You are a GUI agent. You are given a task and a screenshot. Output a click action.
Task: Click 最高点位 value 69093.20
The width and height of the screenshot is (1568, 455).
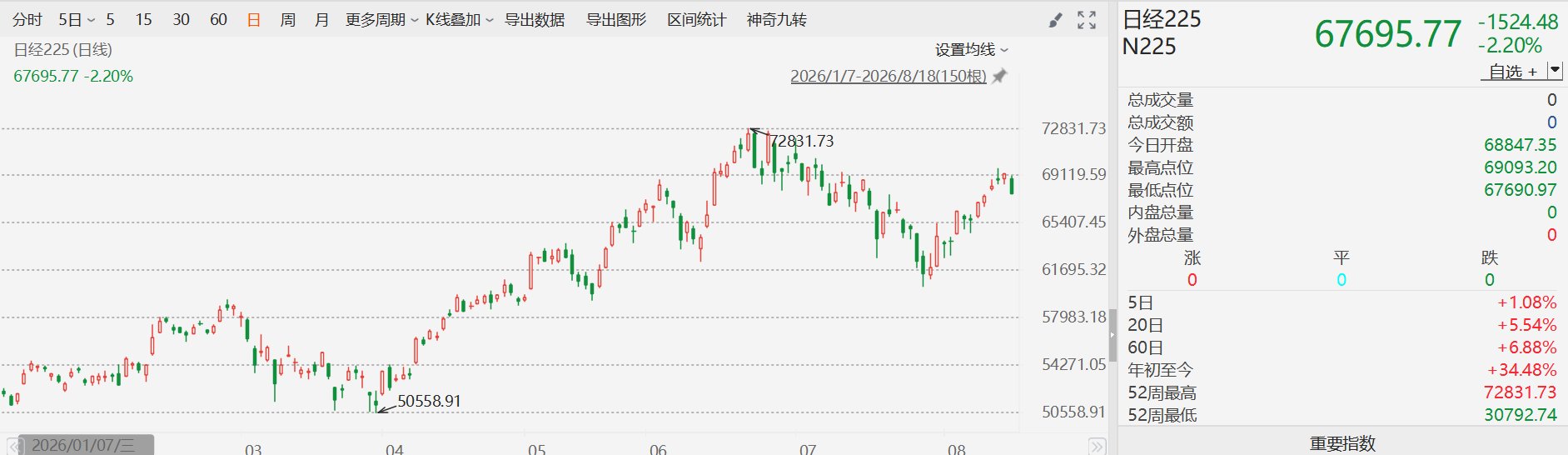click(x=1520, y=167)
